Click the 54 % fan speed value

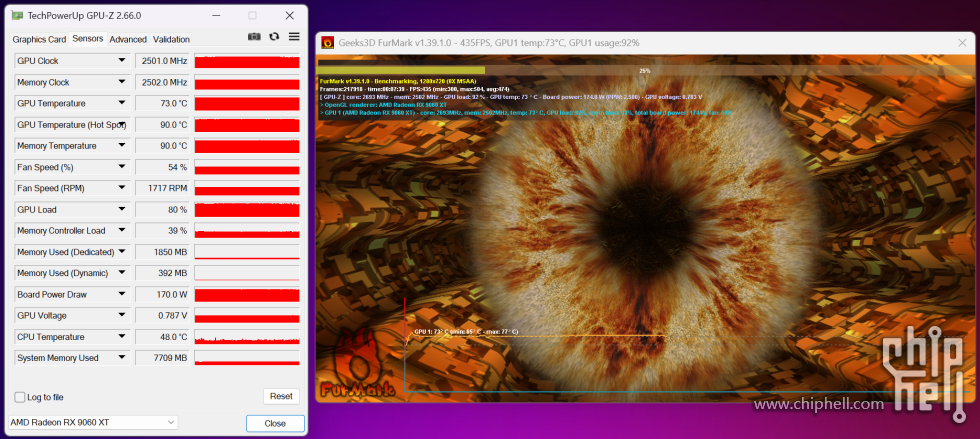[162, 168]
